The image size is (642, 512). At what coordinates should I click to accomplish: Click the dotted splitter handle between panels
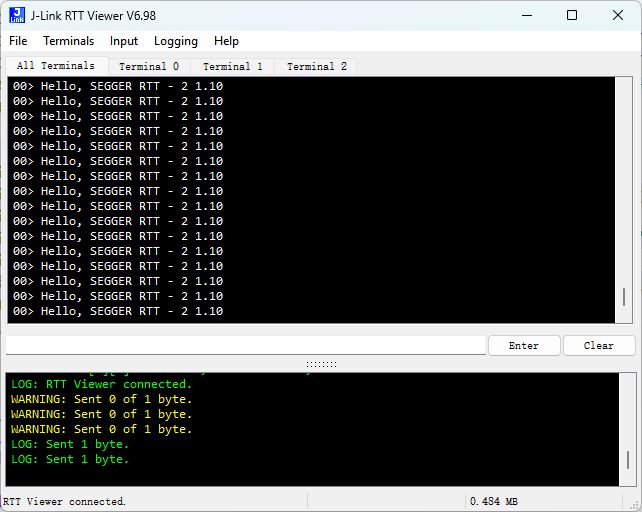coord(321,364)
